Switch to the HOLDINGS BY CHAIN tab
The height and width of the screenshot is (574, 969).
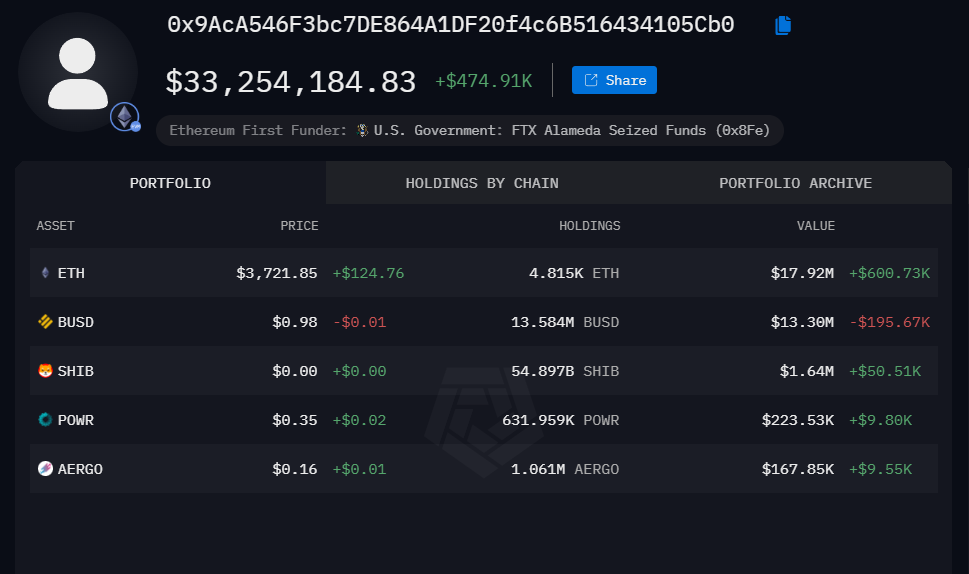coord(482,183)
